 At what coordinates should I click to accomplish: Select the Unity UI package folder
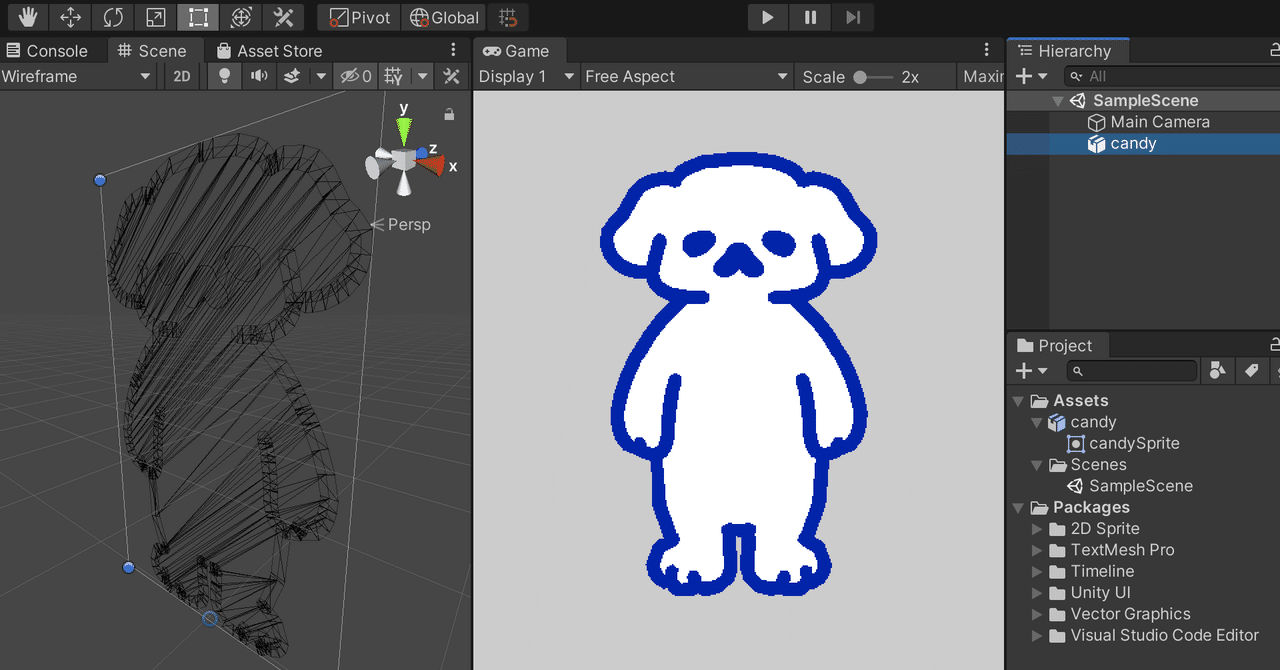coord(1090,593)
